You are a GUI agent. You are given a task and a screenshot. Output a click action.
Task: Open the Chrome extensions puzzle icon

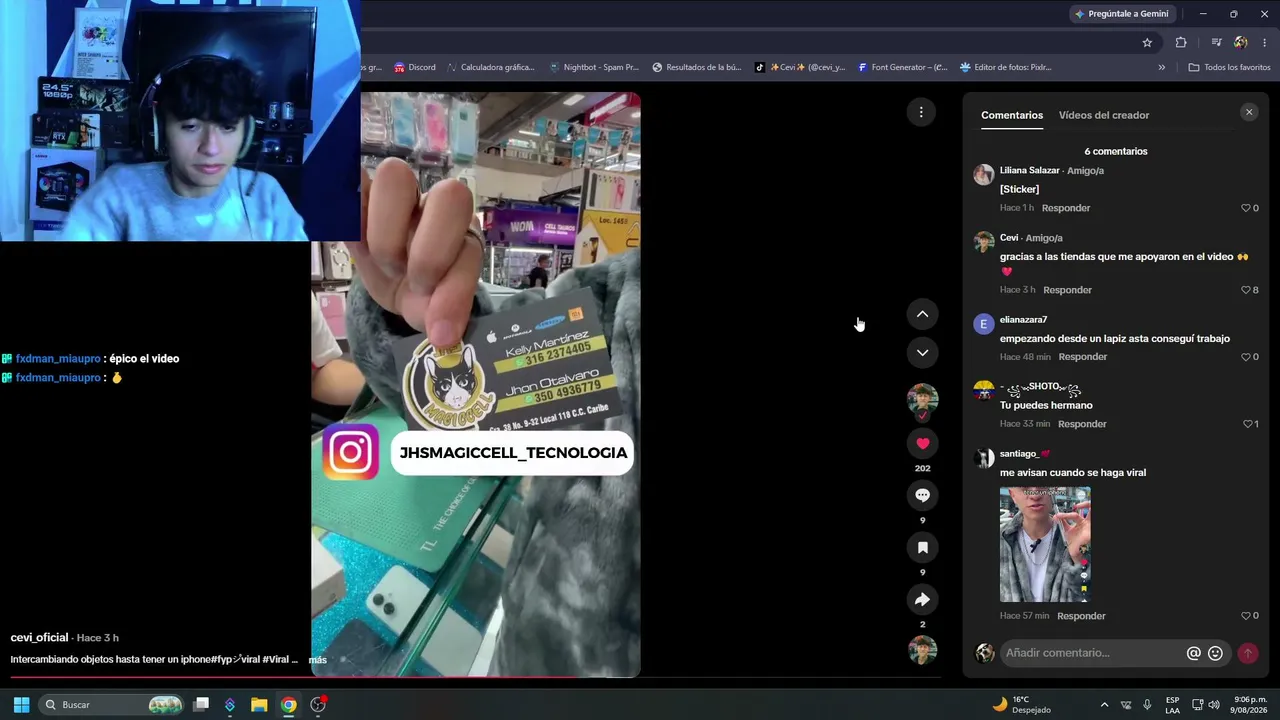point(1181,42)
